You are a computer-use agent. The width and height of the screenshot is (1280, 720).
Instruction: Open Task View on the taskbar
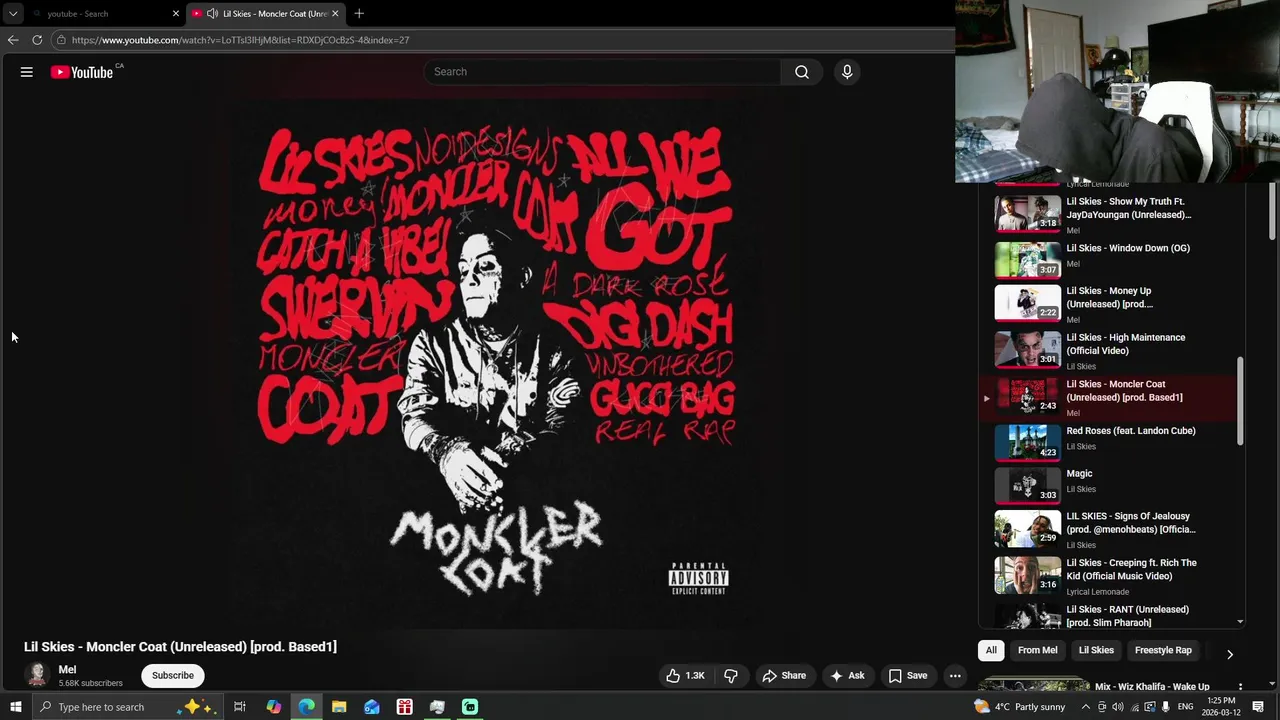pyautogui.click(x=240, y=707)
